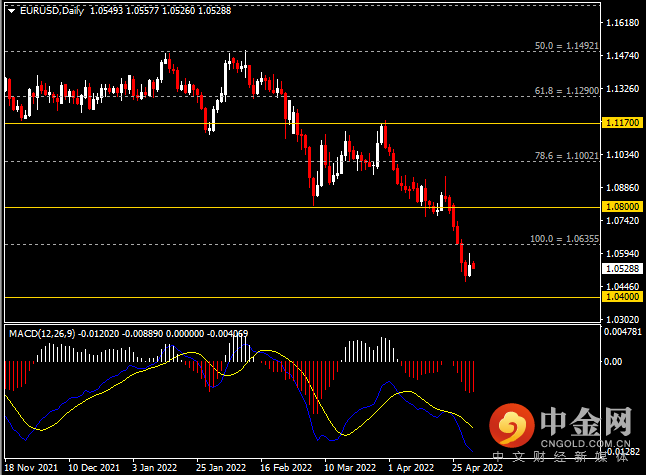Screen dimensions: 646x475
Task: Click the 25 Apr 2022 date label
Action: tap(477, 468)
